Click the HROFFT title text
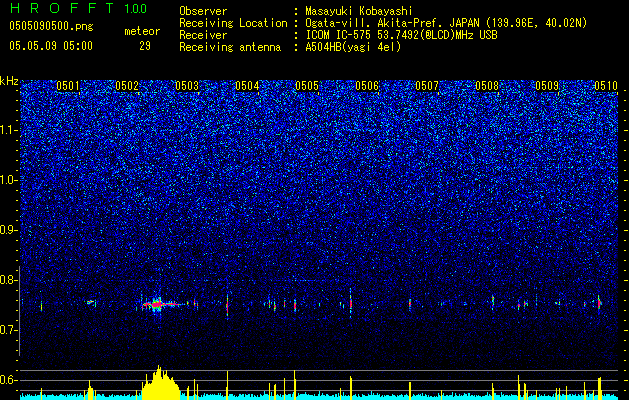 click(x=63, y=8)
